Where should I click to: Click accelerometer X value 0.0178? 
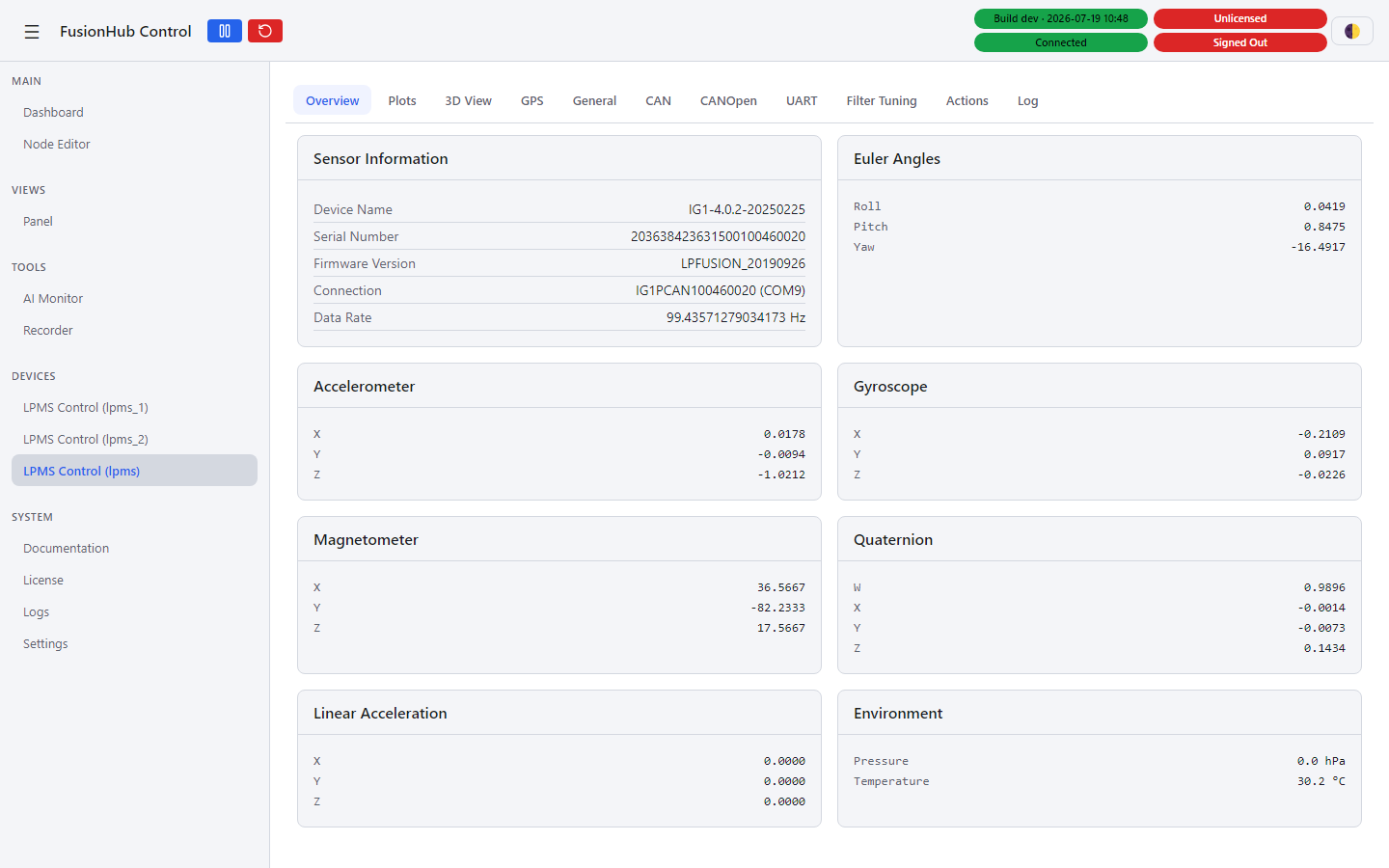pyautogui.click(x=784, y=434)
